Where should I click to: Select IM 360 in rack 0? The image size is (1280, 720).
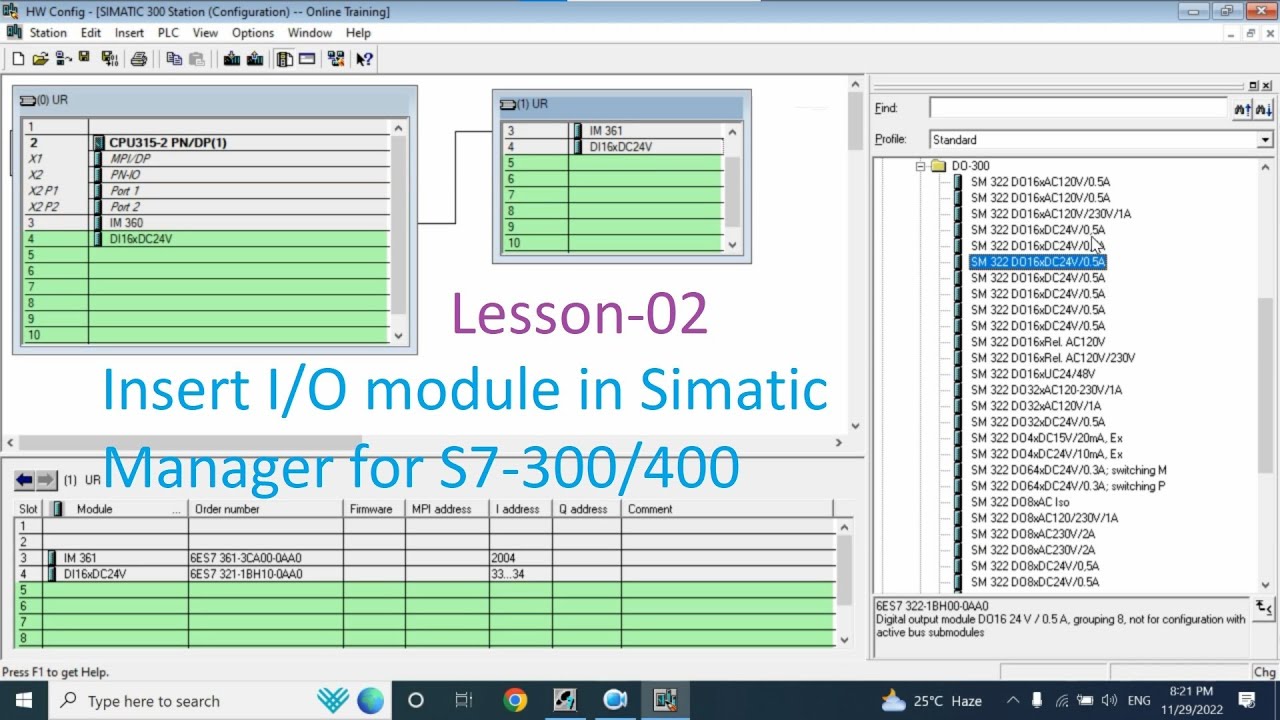(125, 223)
